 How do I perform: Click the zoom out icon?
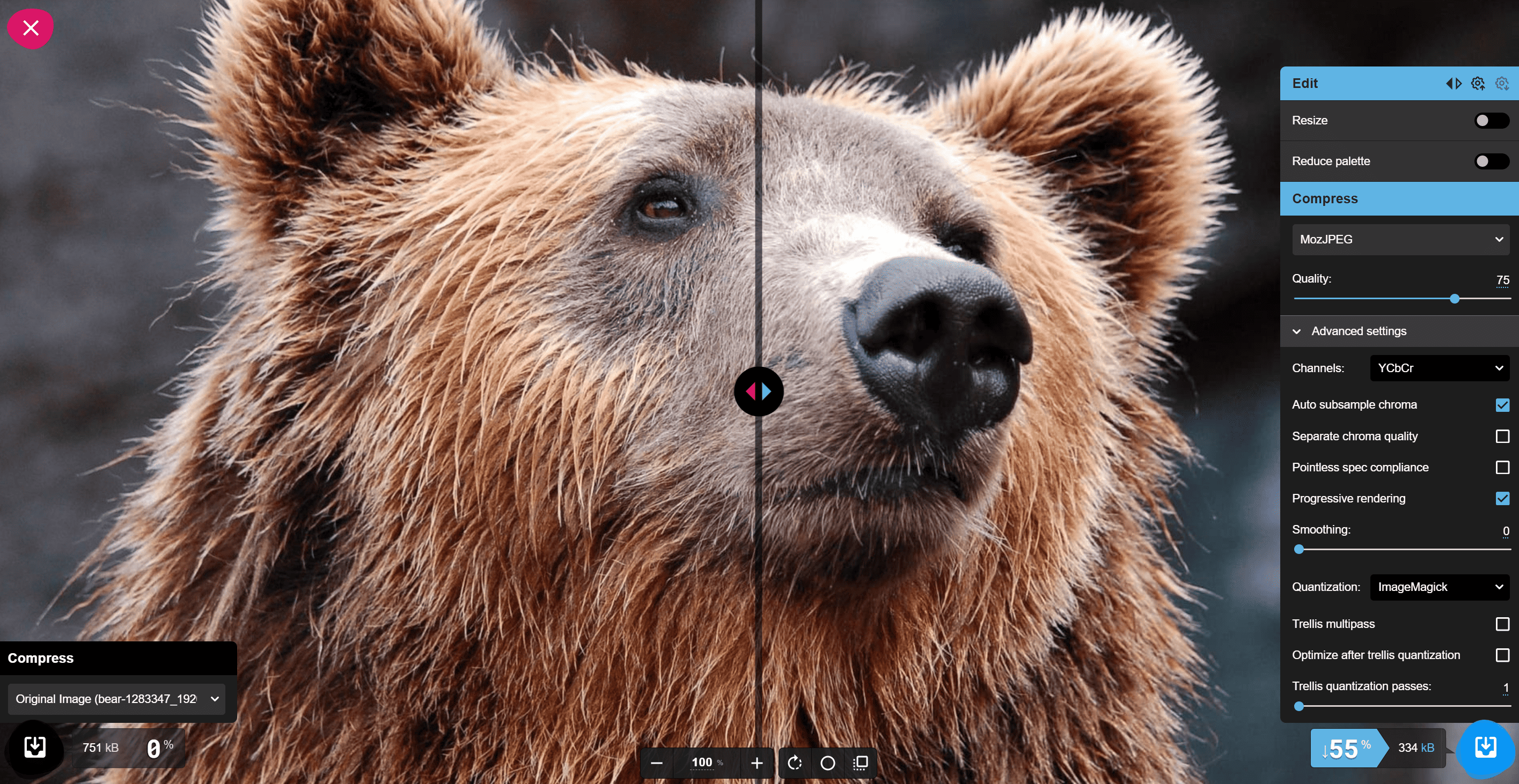pyautogui.click(x=657, y=762)
